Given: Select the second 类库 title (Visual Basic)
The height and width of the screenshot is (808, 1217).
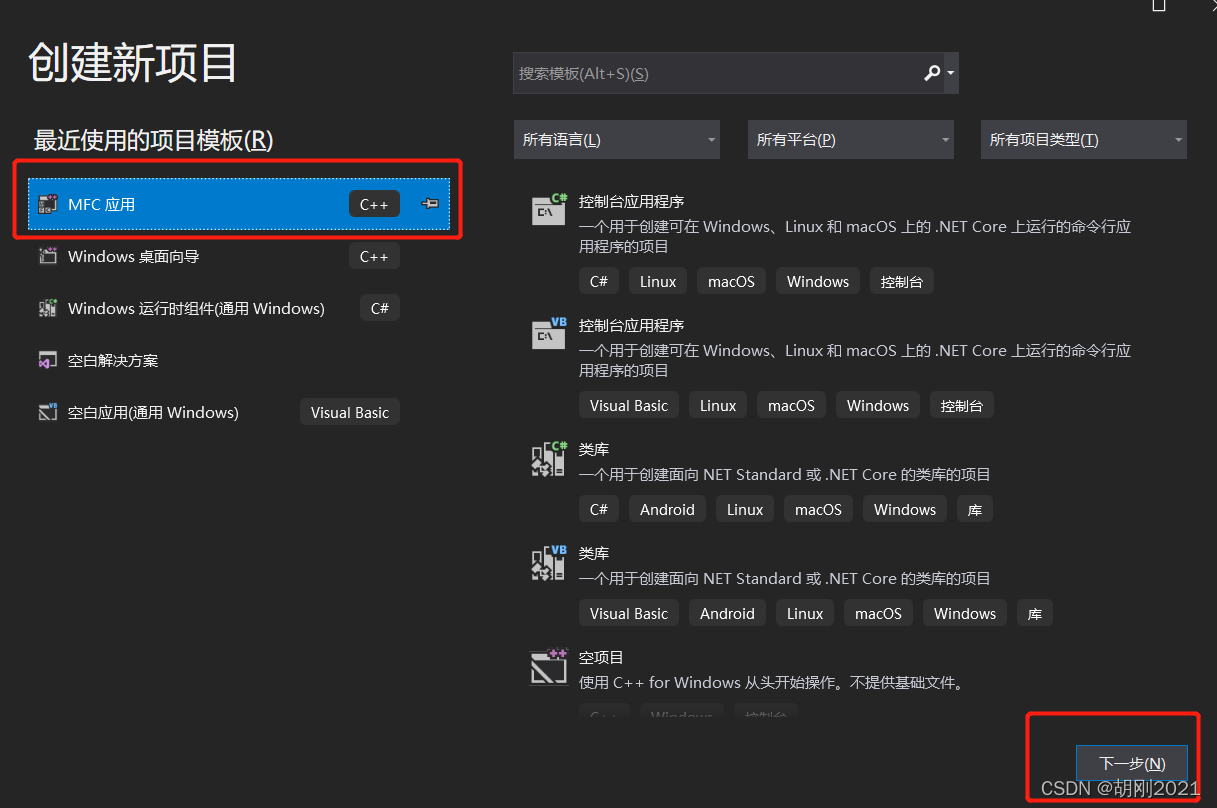Looking at the screenshot, I should point(594,553).
